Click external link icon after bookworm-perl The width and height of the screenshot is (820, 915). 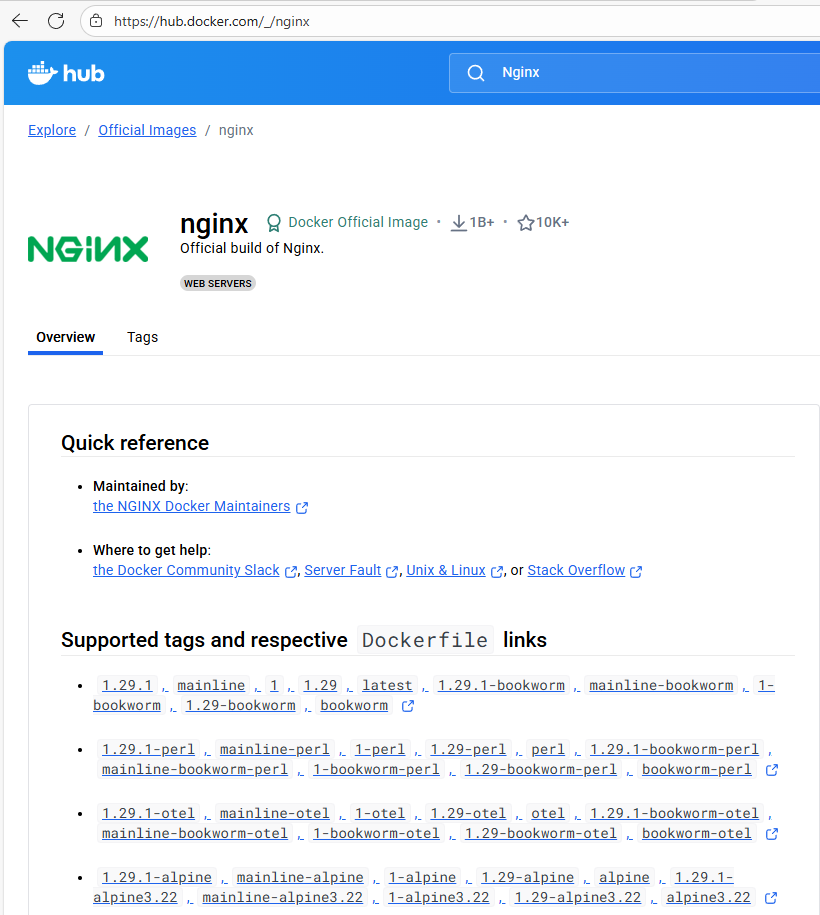pos(771,770)
